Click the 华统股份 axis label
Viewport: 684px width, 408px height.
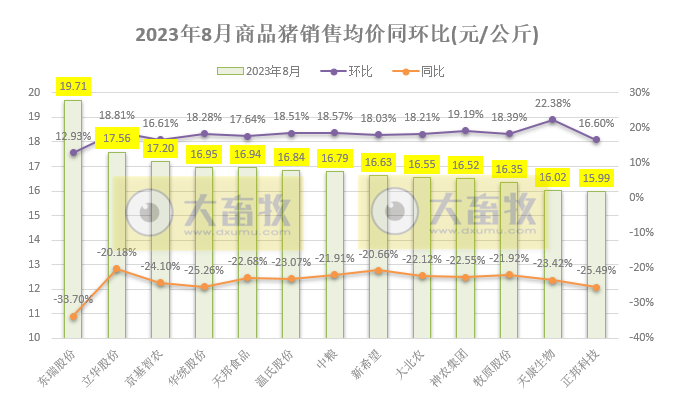(x=187, y=368)
